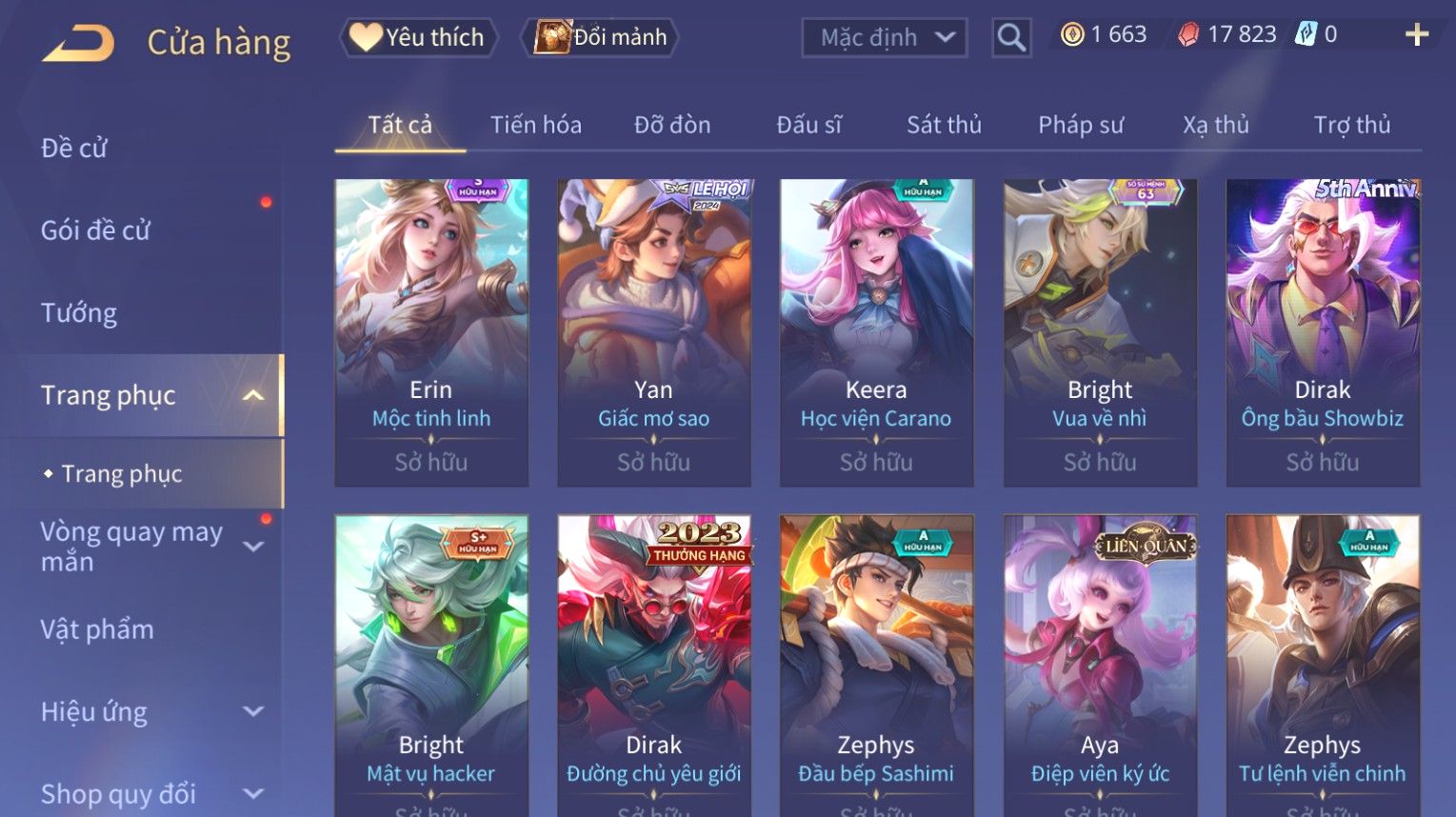Expand the Hiệu ứng sidebar menu
The width and height of the screenshot is (1456, 817).
click(x=253, y=711)
